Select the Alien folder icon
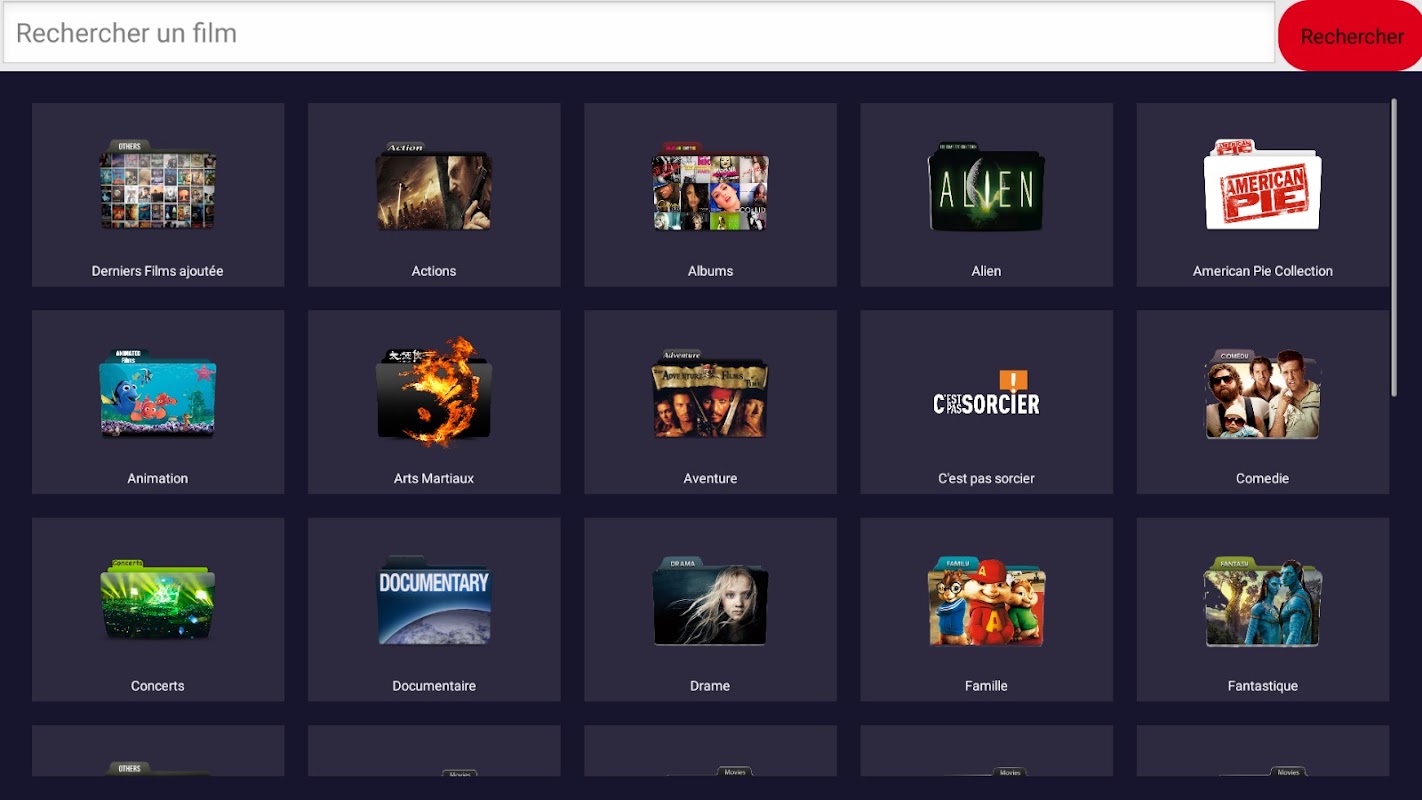The image size is (1422, 800). (x=986, y=186)
